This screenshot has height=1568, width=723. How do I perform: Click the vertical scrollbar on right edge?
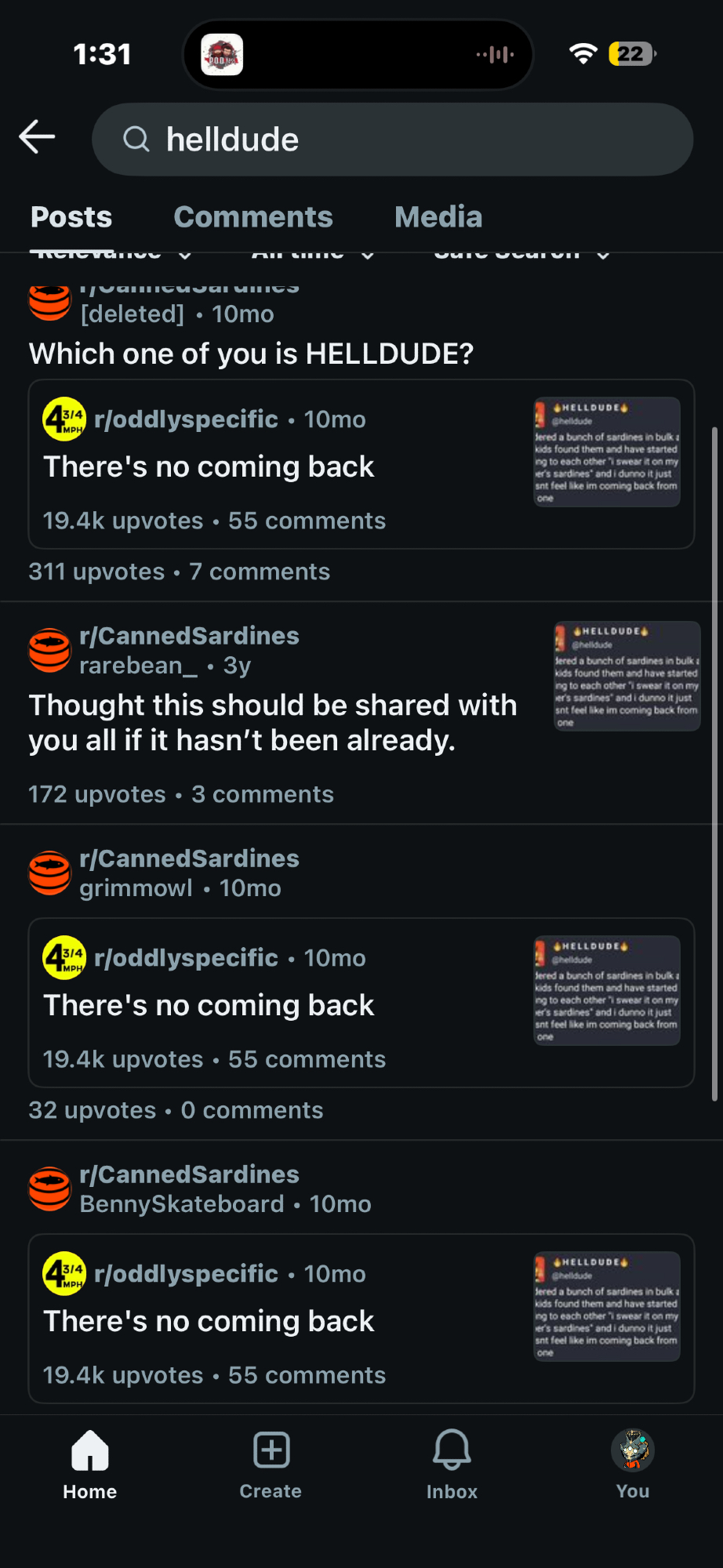714,764
